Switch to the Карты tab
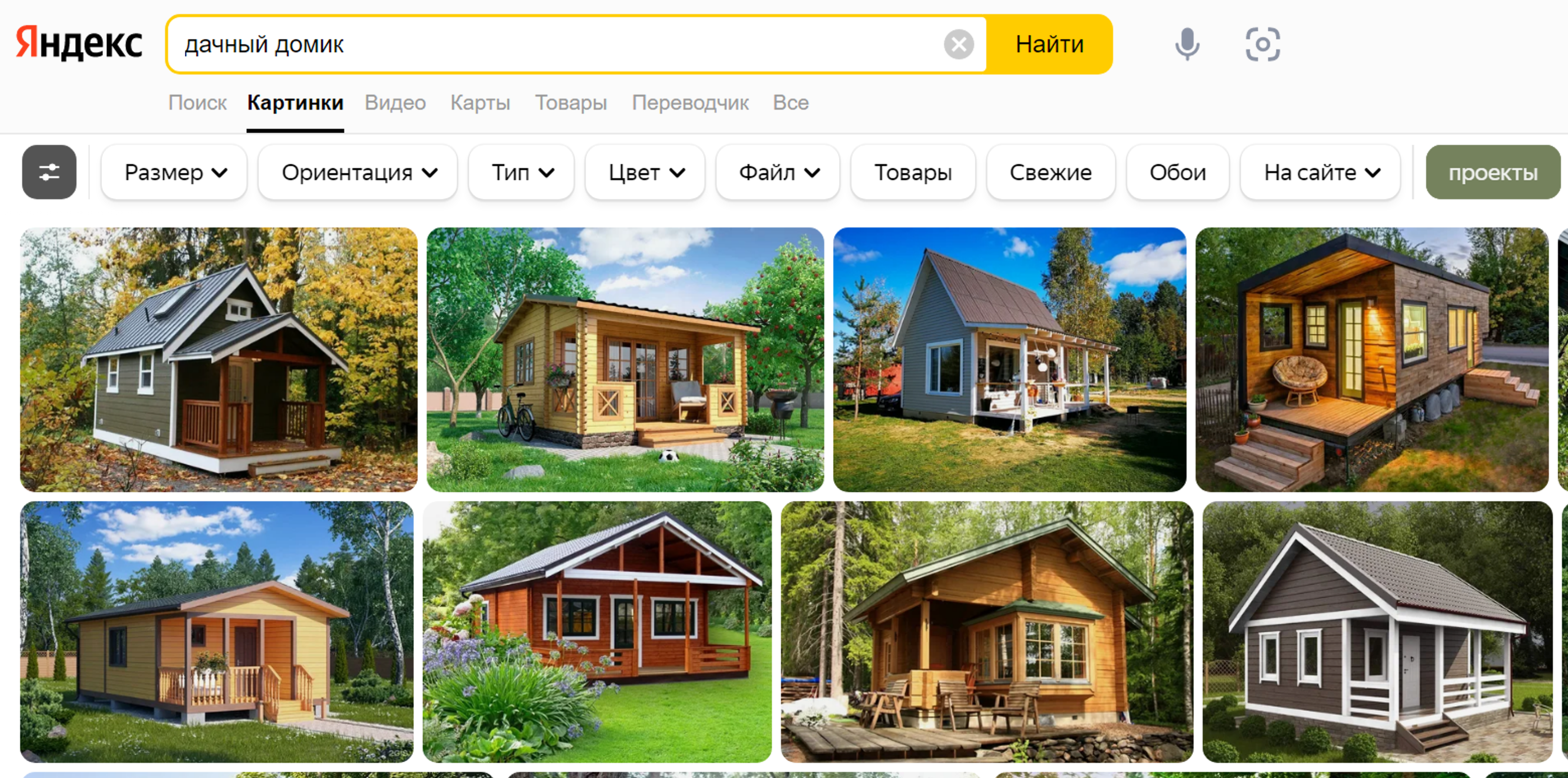 tap(480, 102)
